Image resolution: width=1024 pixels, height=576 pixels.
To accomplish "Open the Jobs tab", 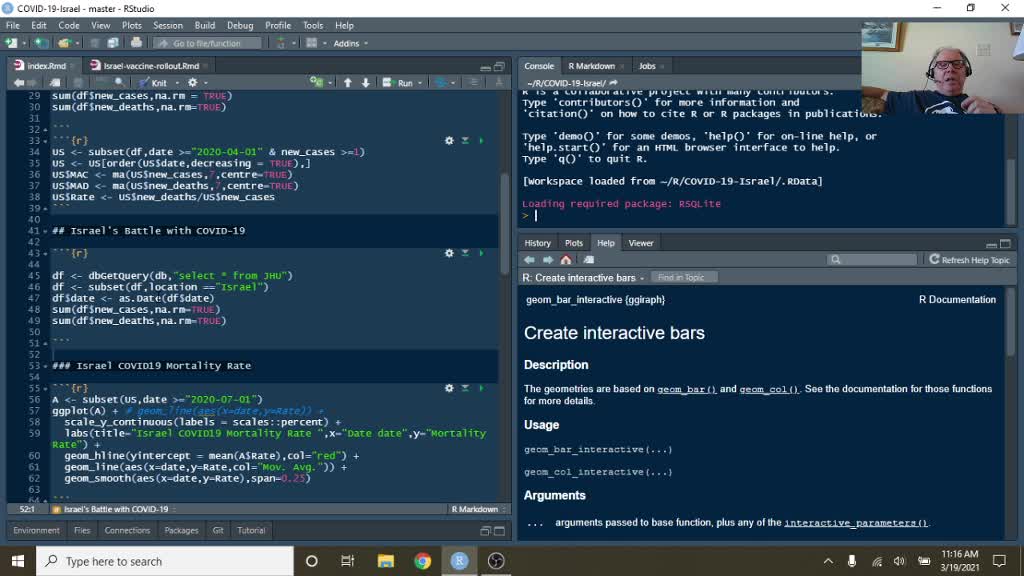I will point(647,66).
